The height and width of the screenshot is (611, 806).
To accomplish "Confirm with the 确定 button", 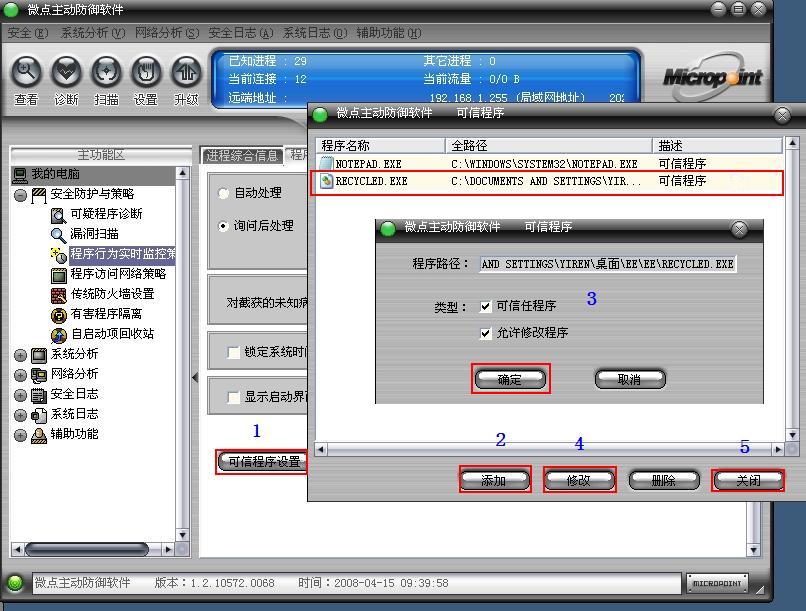I will [510, 379].
